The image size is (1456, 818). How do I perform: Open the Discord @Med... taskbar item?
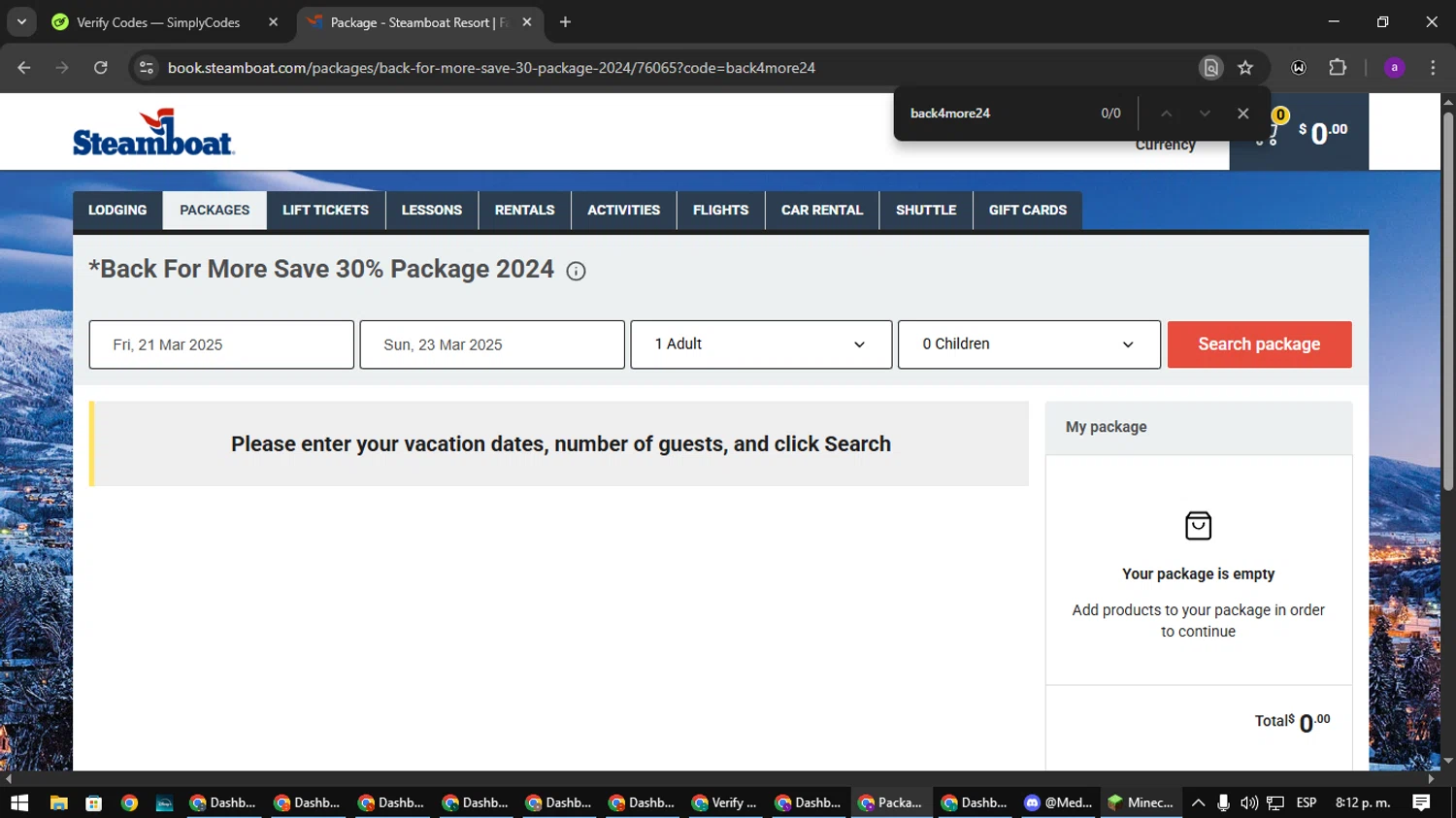[1058, 802]
